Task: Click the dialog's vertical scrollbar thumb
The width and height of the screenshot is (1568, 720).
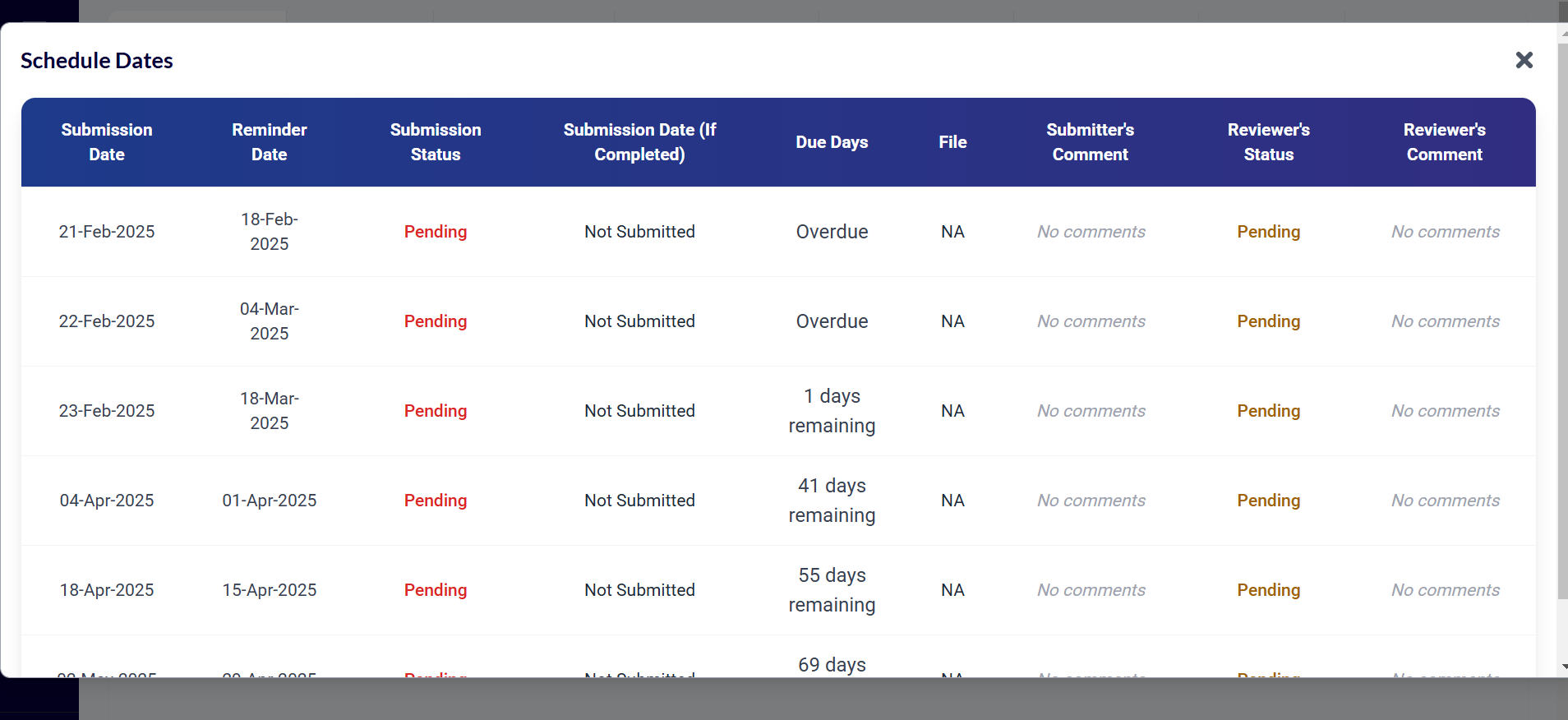Action: [1562, 321]
